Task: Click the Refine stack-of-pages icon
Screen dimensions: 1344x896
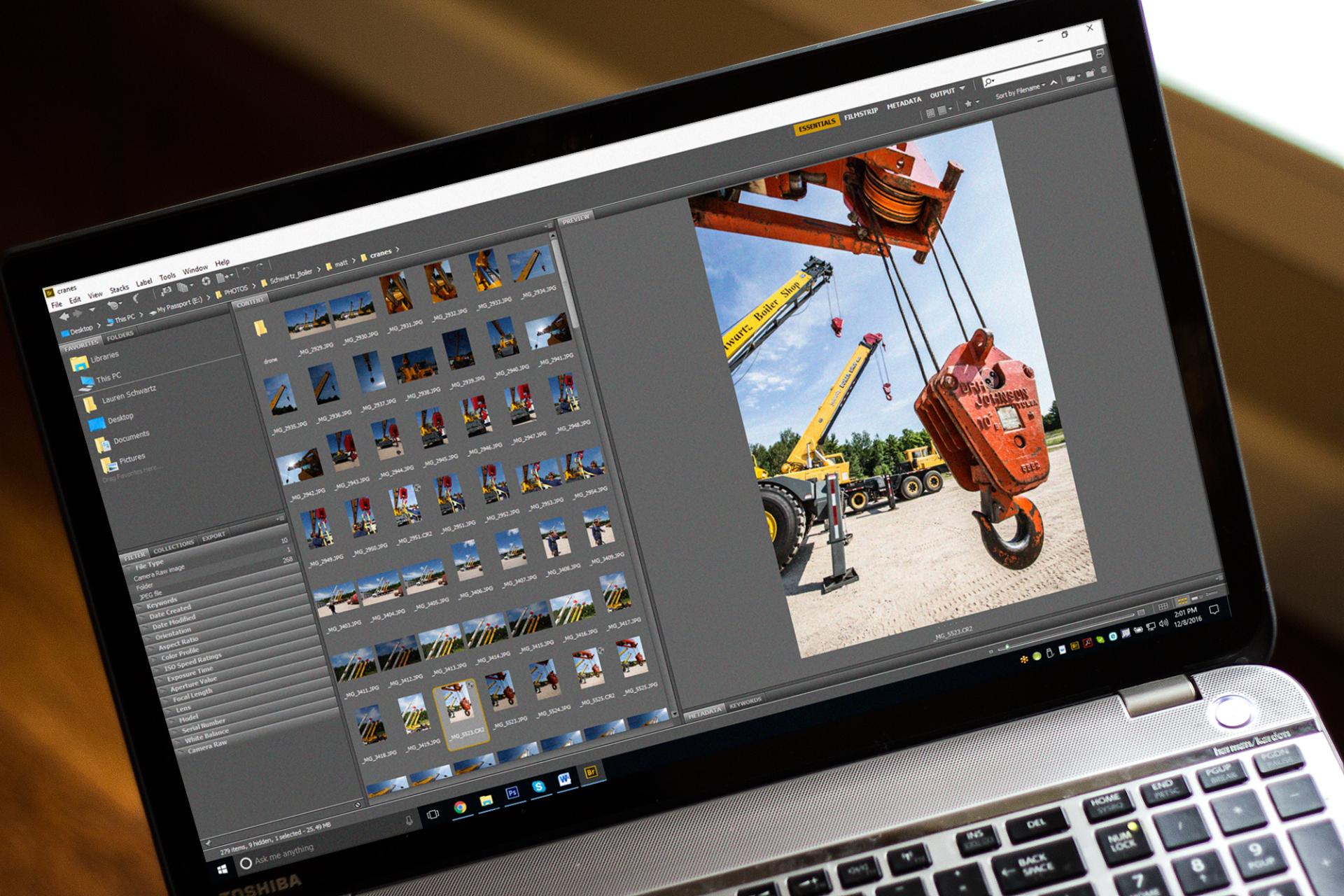Action: [x=183, y=287]
